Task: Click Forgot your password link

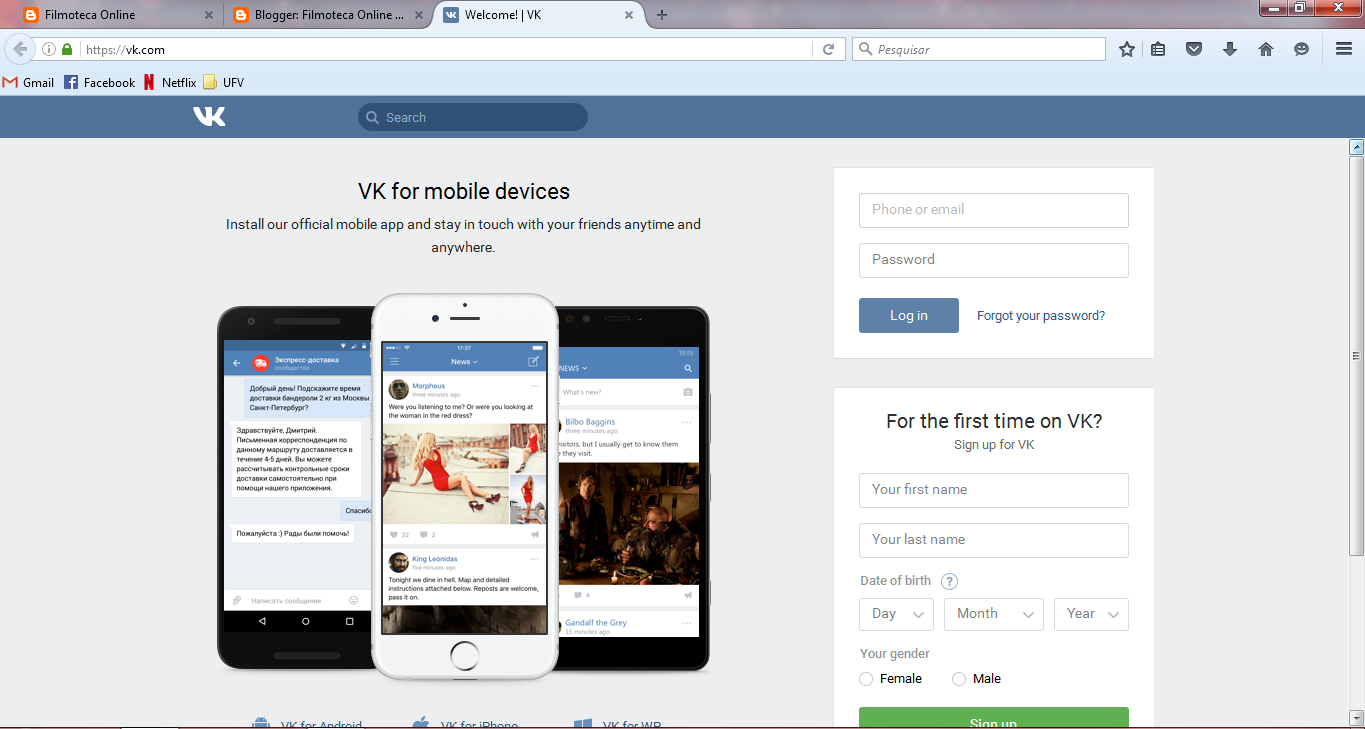Action: click(x=1041, y=315)
